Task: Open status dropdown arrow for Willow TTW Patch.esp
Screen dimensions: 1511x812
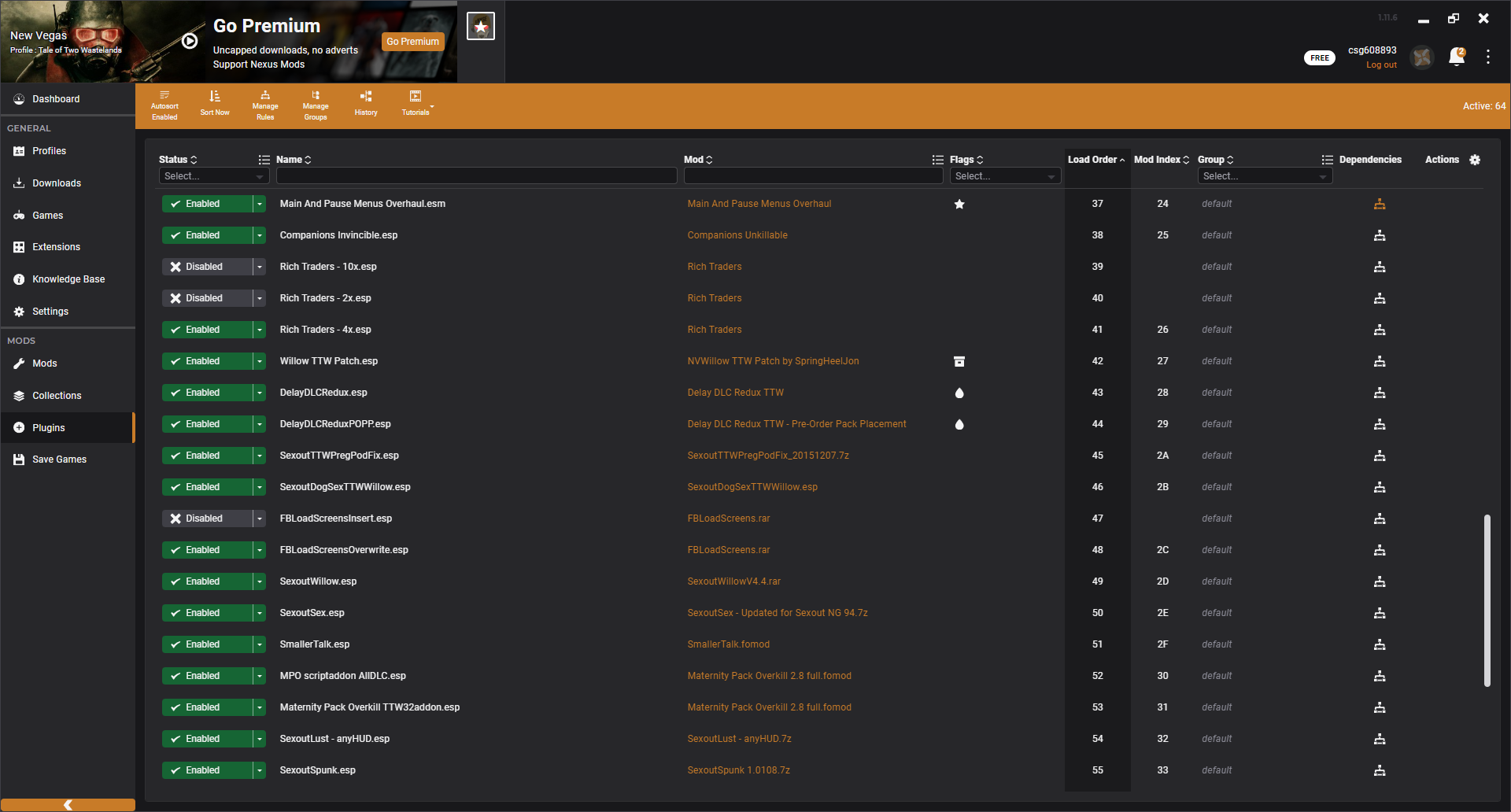Action: [260, 361]
